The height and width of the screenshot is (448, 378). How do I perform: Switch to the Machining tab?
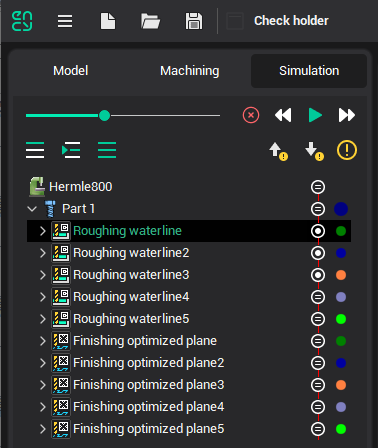(x=190, y=71)
